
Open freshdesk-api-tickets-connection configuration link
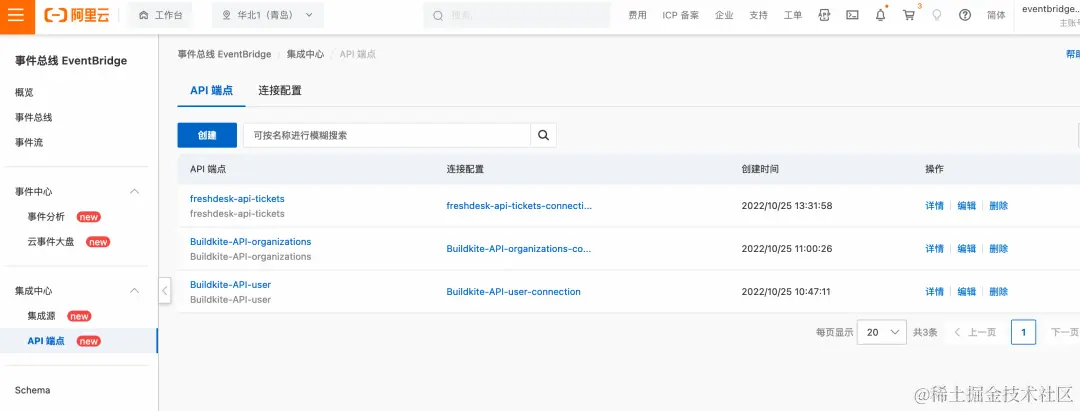519,205
